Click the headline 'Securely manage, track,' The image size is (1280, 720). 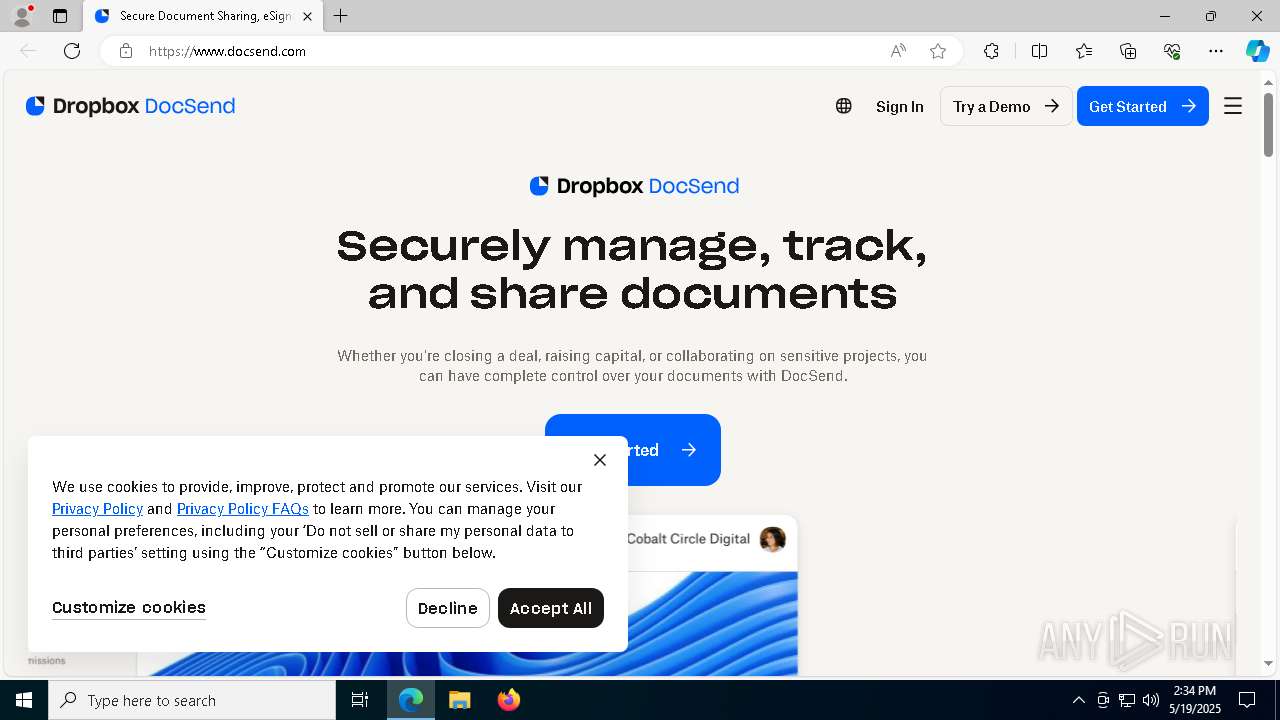pos(632,245)
